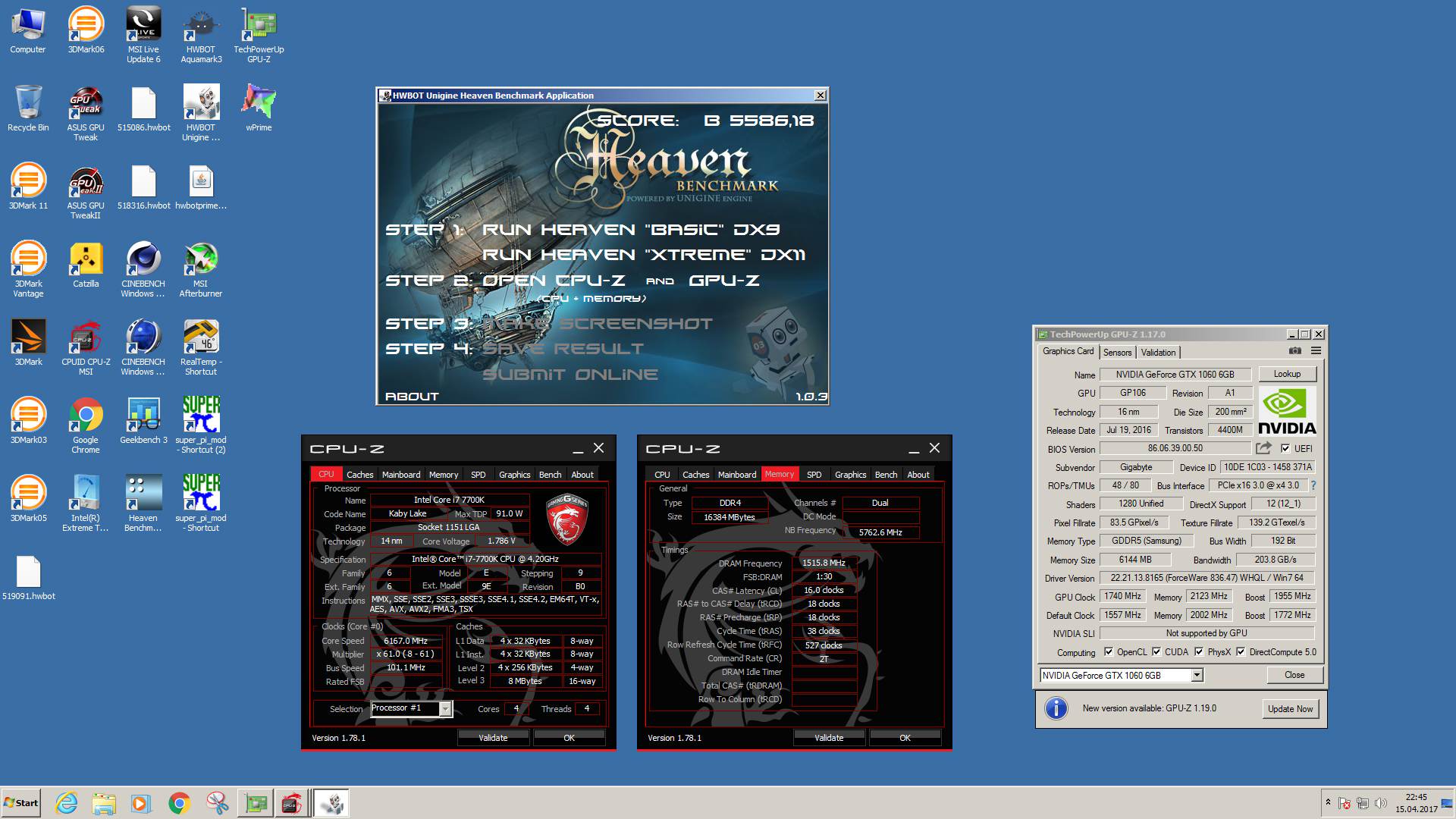This screenshot has height=819, width=1456.
Task: Open the Catzilla desktop icon
Action: (x=86, y=265)
